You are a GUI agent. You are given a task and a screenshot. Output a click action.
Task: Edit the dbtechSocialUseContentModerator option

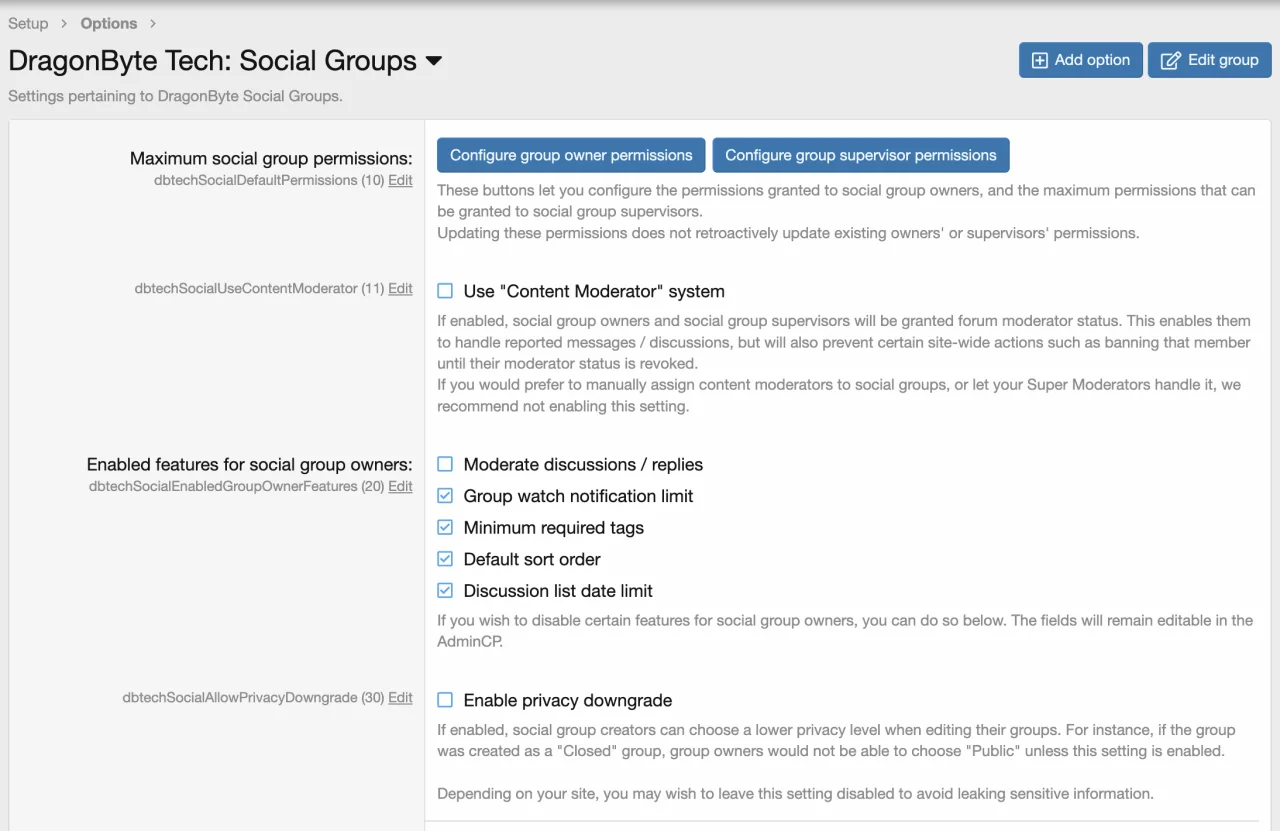coord(400,288)
